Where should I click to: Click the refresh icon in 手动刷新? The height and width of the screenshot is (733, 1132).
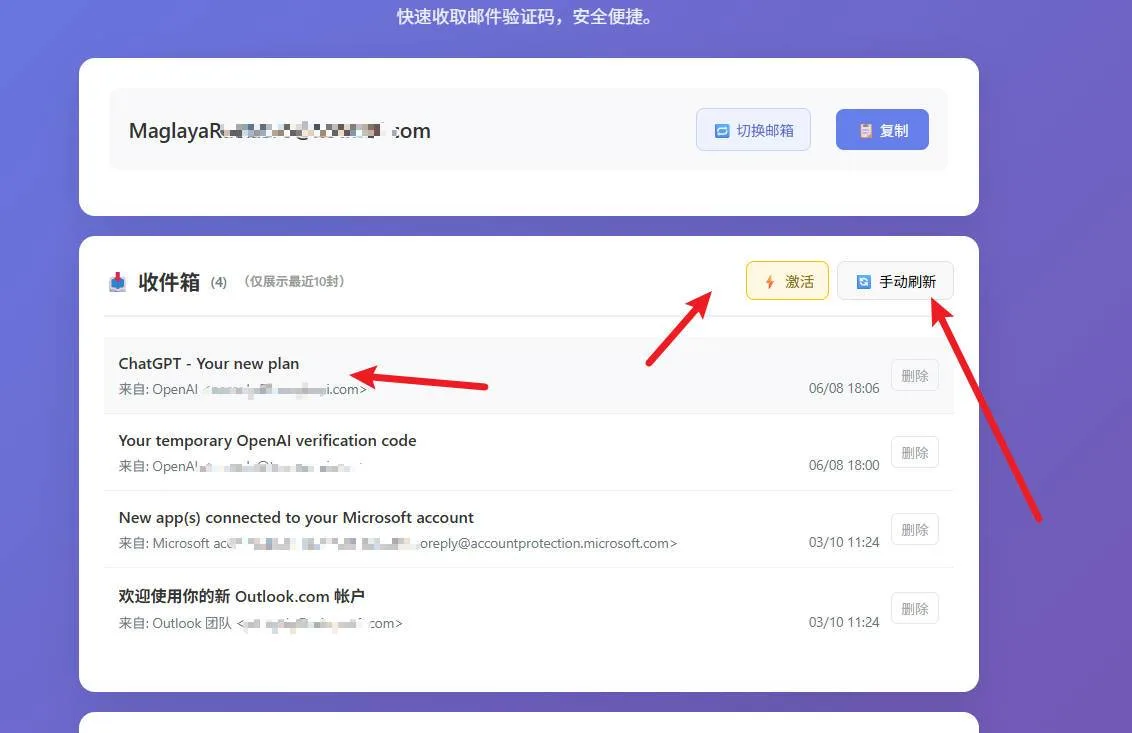click(x=863, y=282)
